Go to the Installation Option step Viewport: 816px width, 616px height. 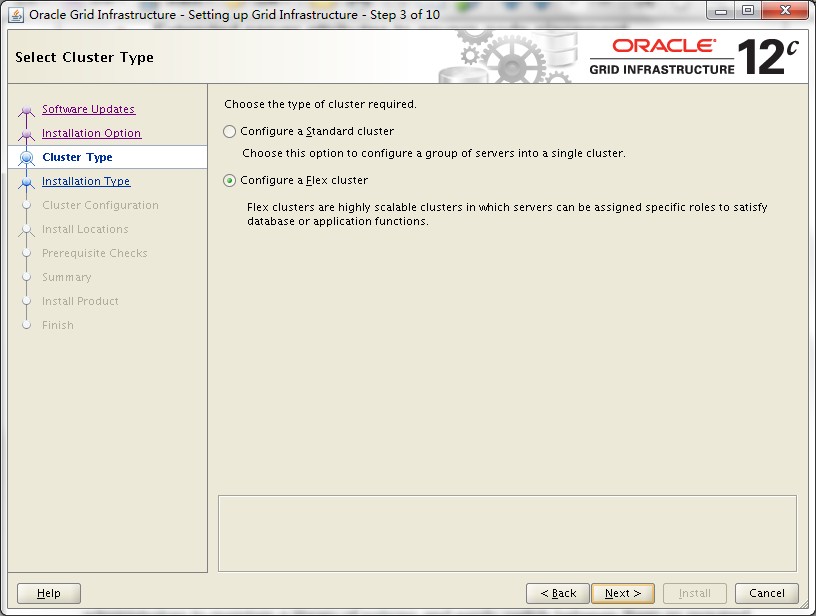click(x=92, y=133)
